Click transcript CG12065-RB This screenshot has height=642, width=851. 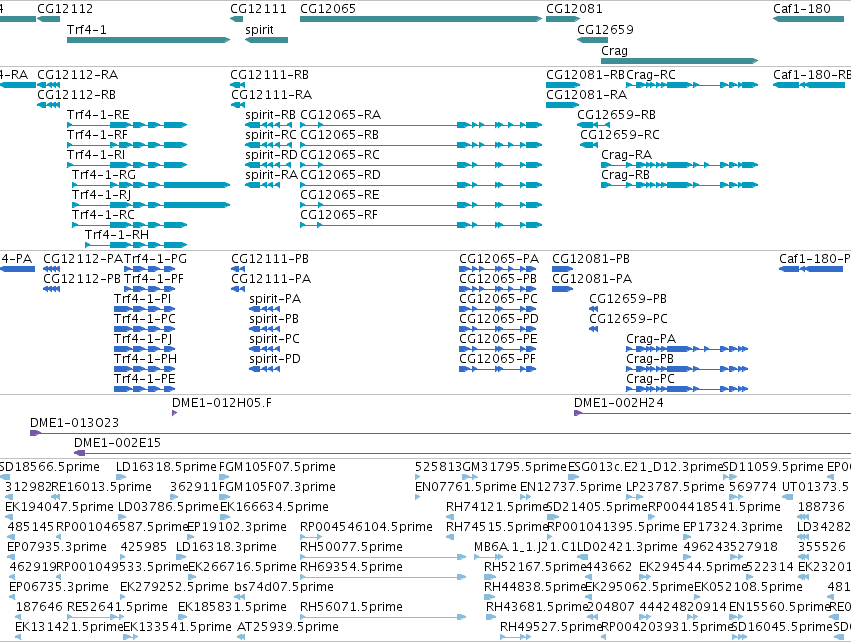coord(421,145)
